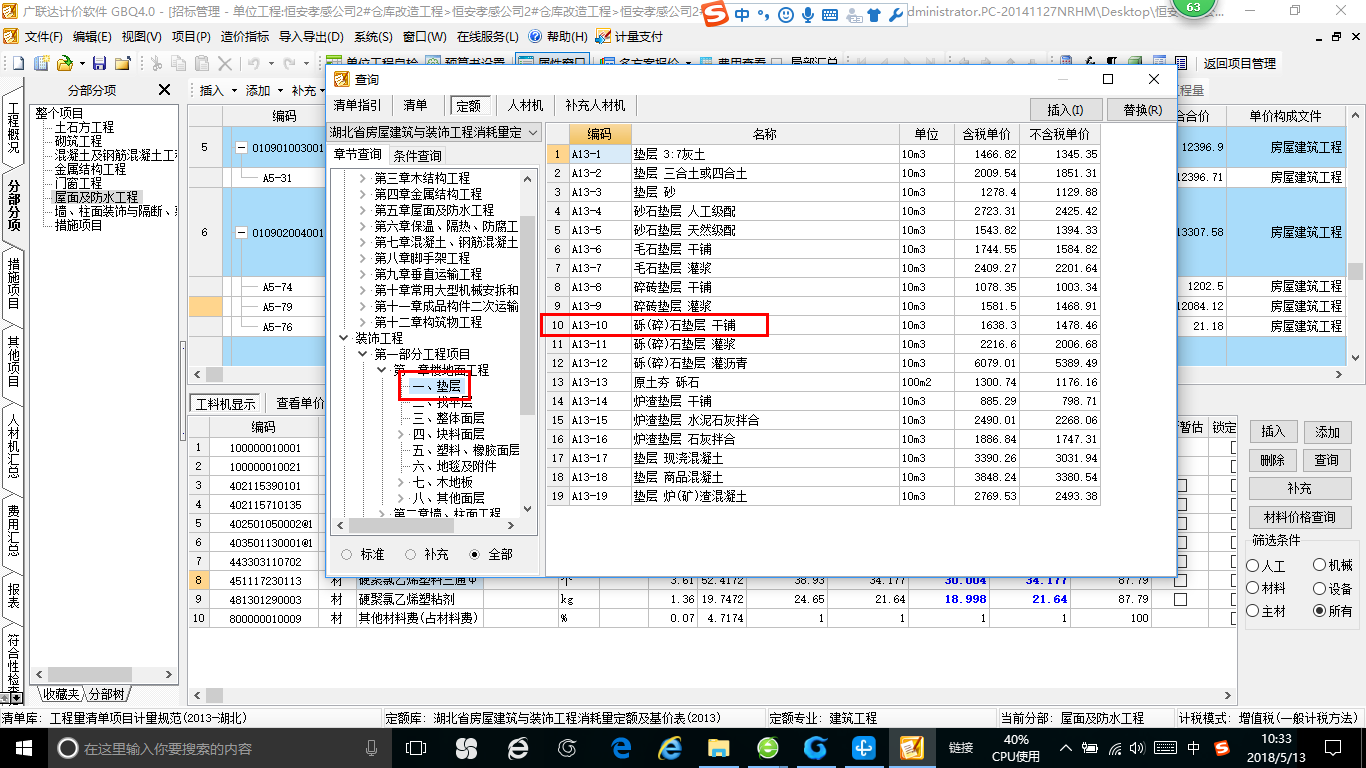The image size is (1366, 768).
Task: Select the 主材 filter radio button
Action: pyautogui.click(x=1253, y=611)
